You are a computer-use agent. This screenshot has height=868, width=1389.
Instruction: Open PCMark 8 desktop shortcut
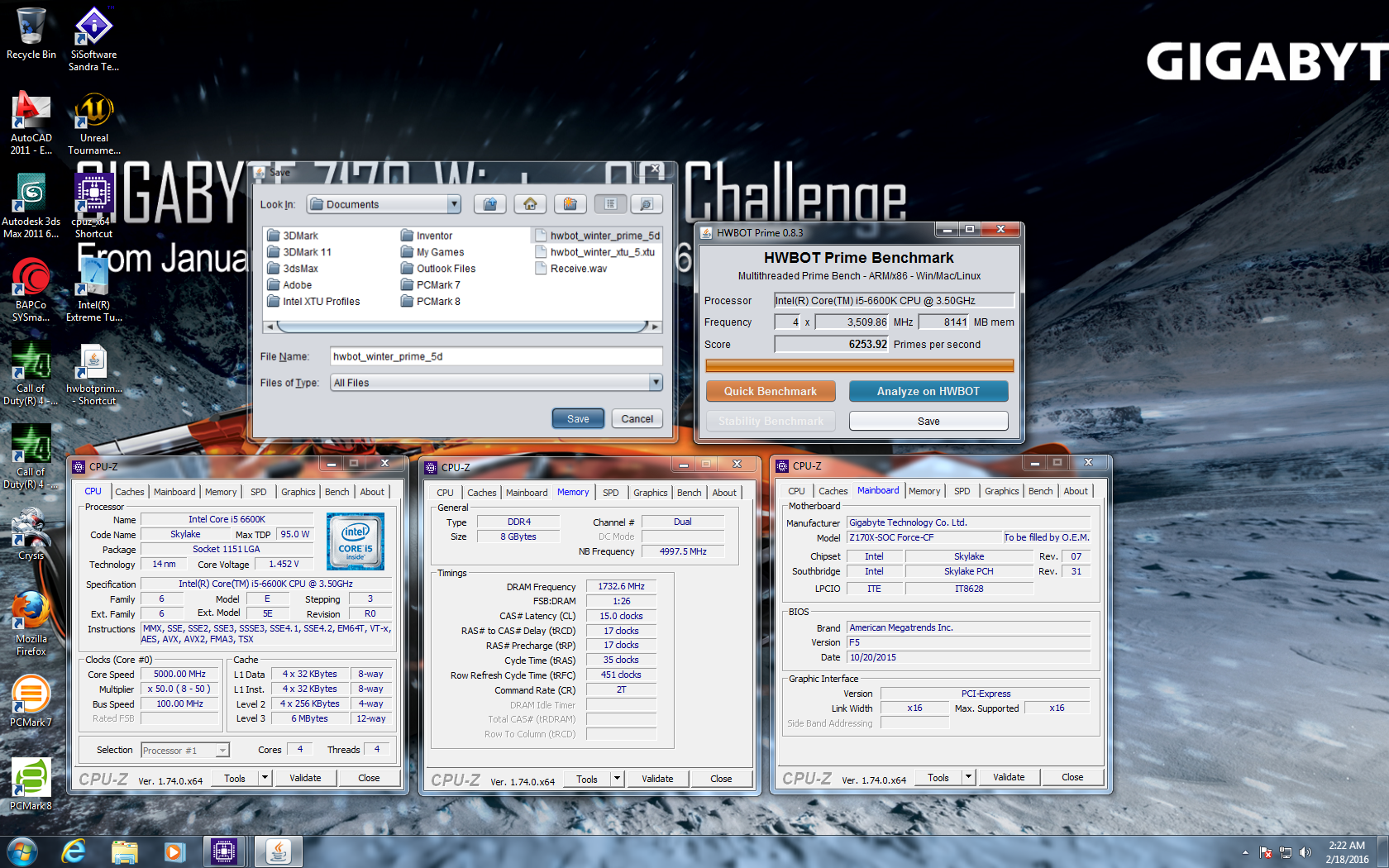tap(31, 785)
